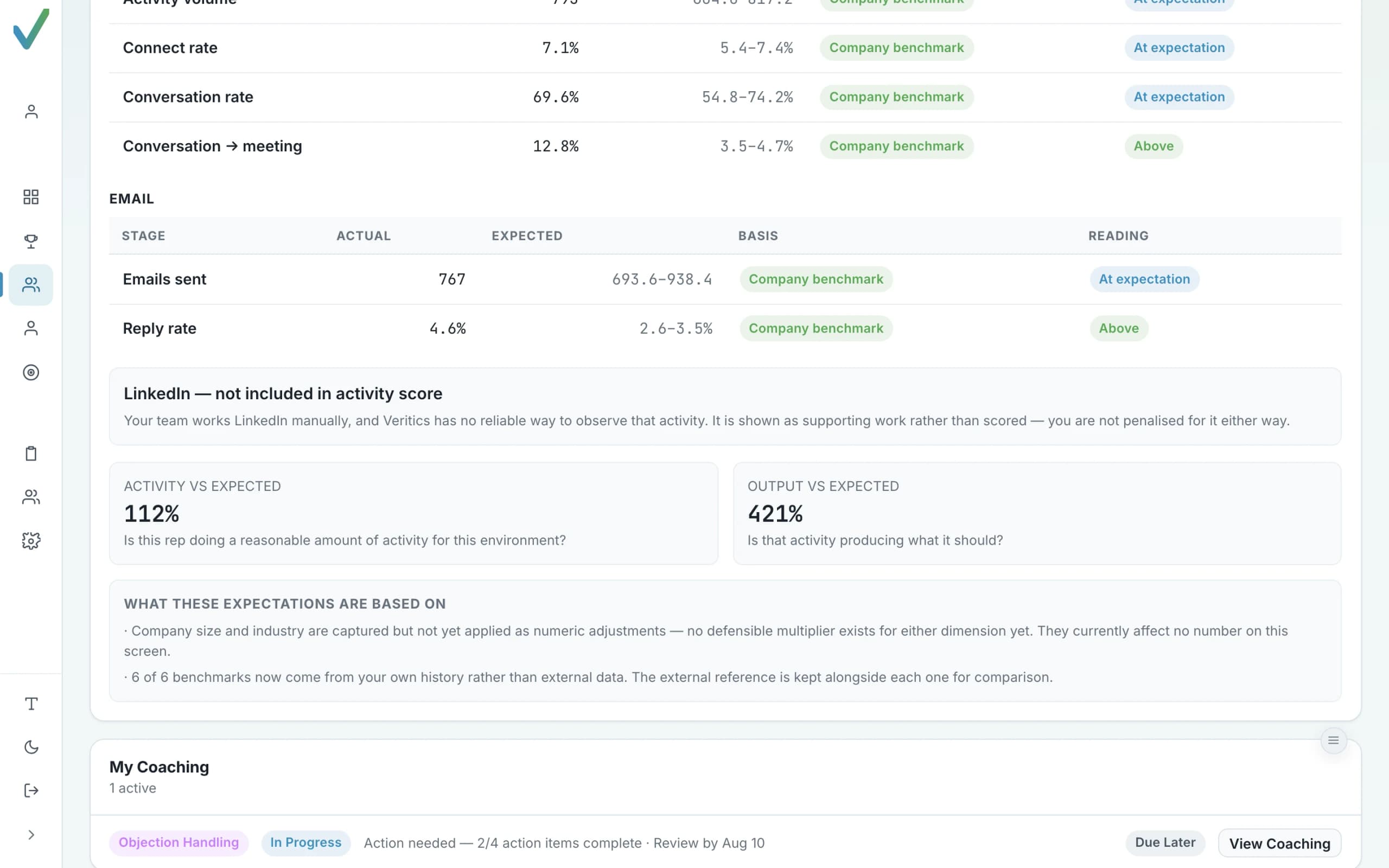Click the Veritics checkmark logo
Image resolution: width=1389 pixels, height=868 pixels.
[x=31, y=29]
